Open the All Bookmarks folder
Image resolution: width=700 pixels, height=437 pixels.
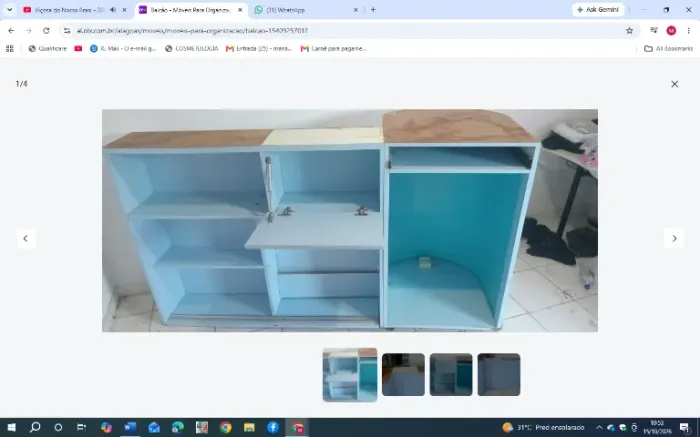(x=669, y=49)
